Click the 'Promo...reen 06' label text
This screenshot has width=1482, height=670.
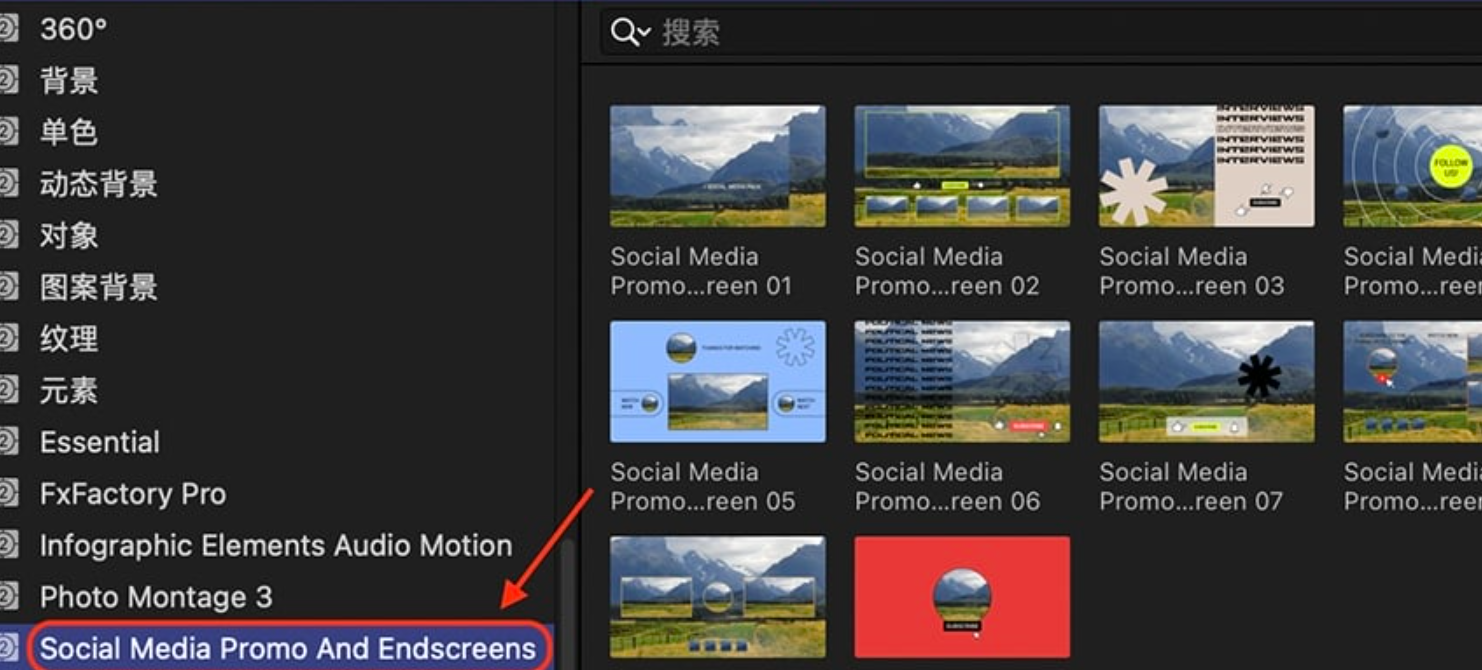(x=948, y=501)
